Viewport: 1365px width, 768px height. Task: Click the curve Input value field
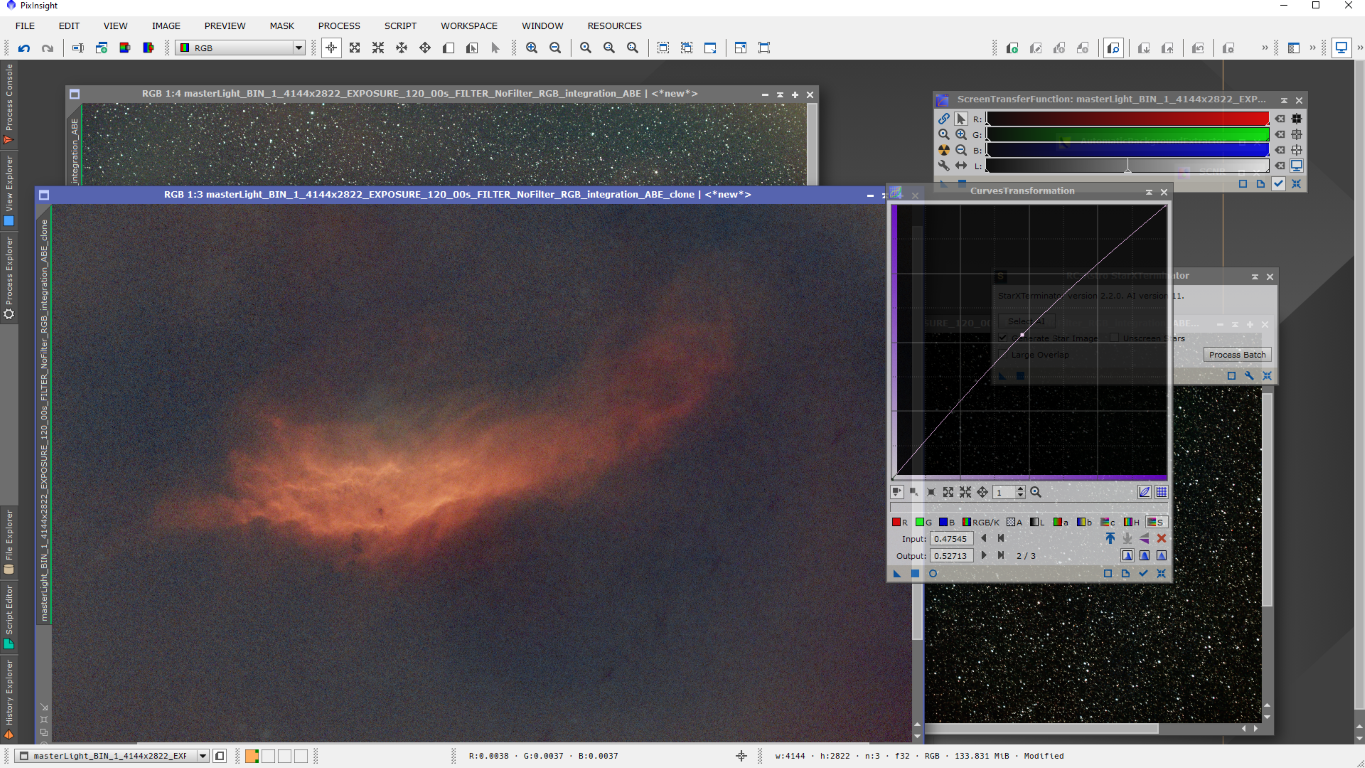951,539
